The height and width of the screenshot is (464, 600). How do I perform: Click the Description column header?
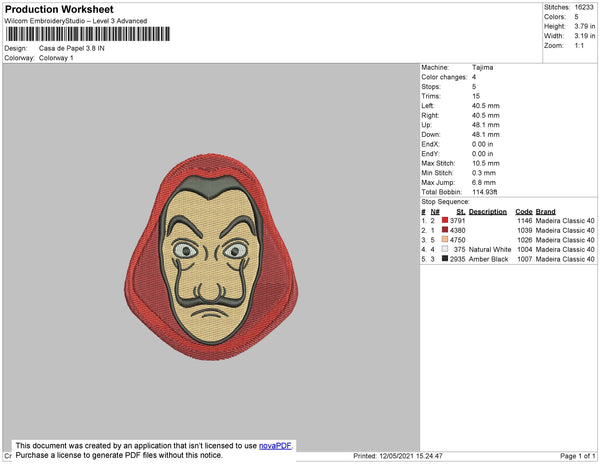point(488,212)
